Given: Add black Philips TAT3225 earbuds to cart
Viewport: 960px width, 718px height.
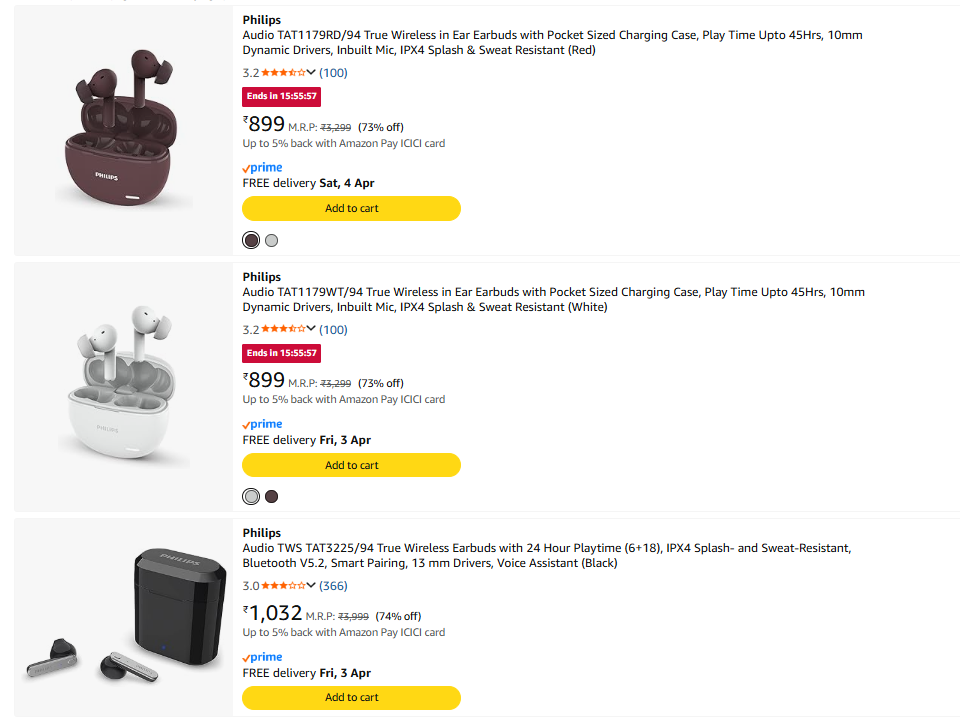Looking at the screenshot, I should tap(351, 697).
